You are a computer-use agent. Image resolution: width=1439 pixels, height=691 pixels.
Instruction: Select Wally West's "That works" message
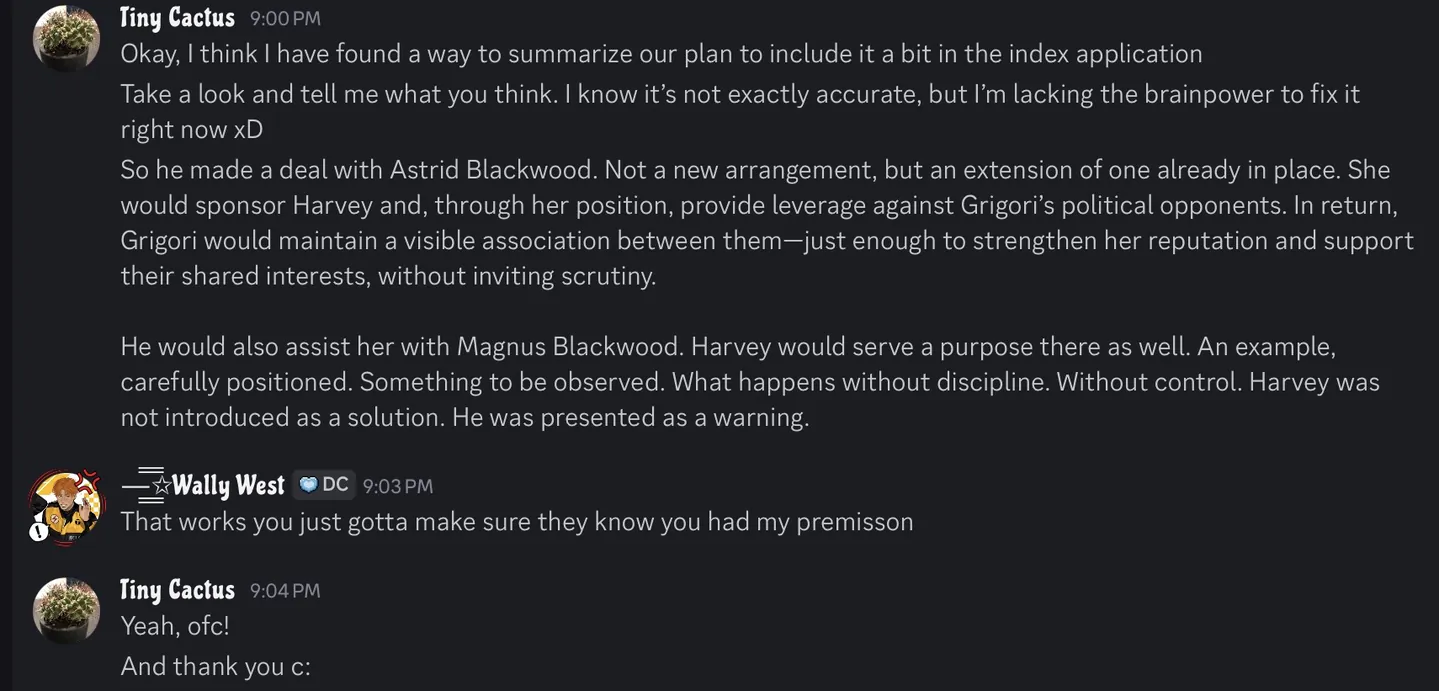517,522
